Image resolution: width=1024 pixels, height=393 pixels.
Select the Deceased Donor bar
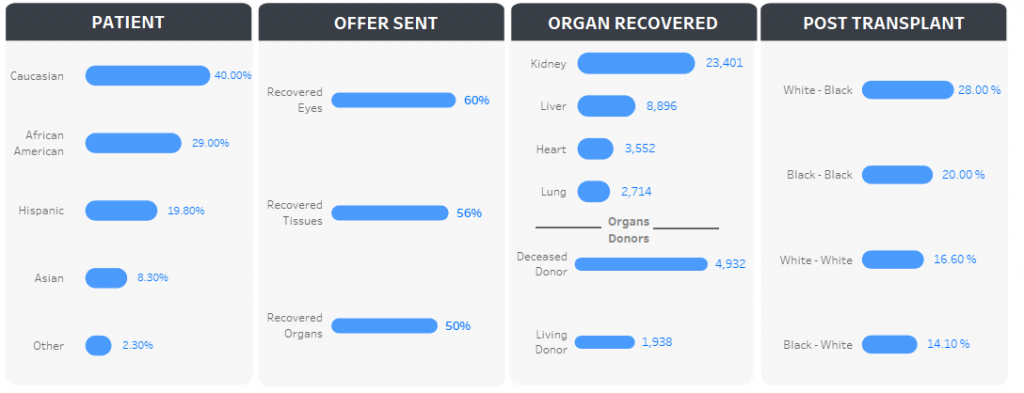[641, 264]
